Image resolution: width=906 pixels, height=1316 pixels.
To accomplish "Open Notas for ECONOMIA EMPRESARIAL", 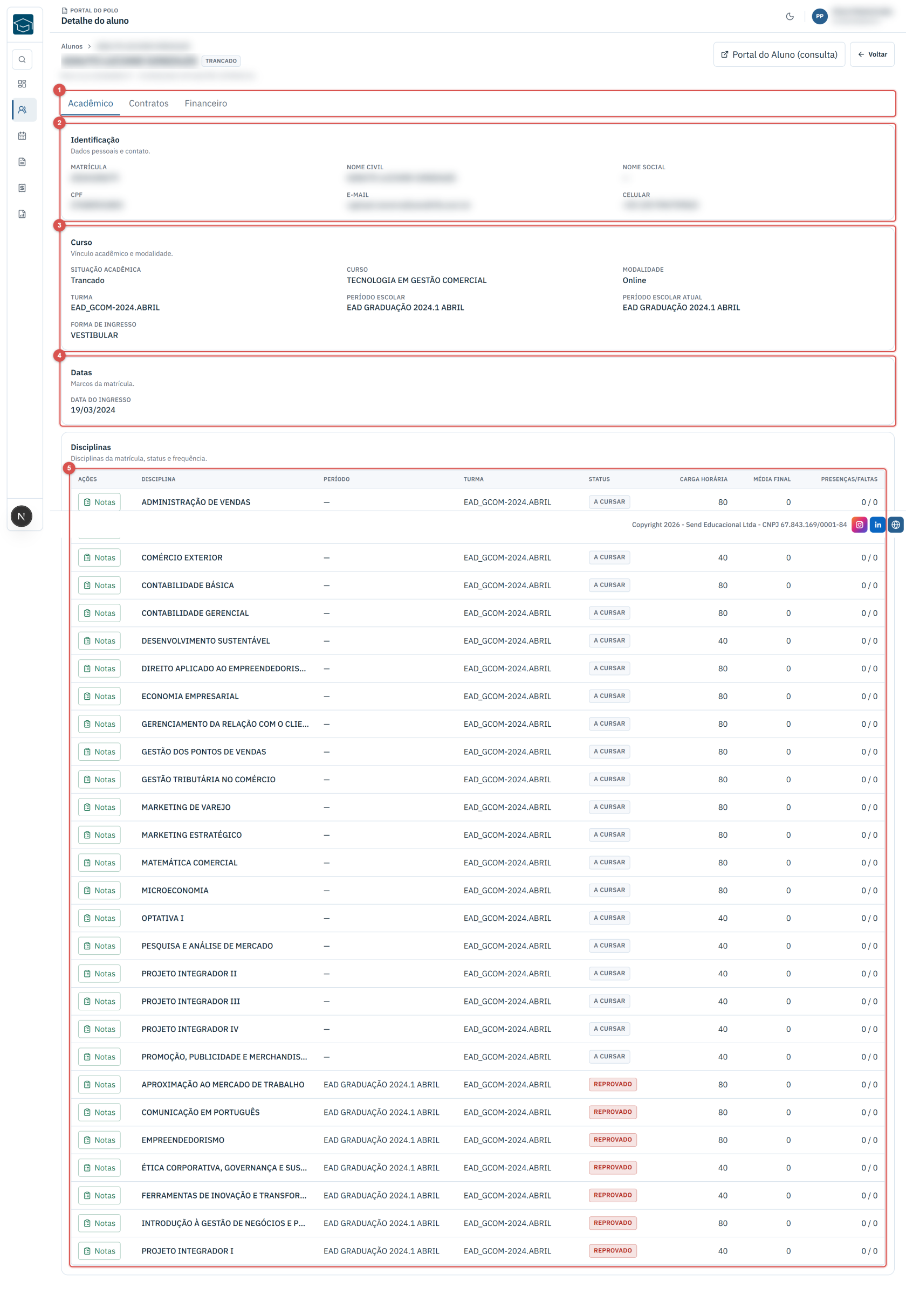I will [99, 697].
